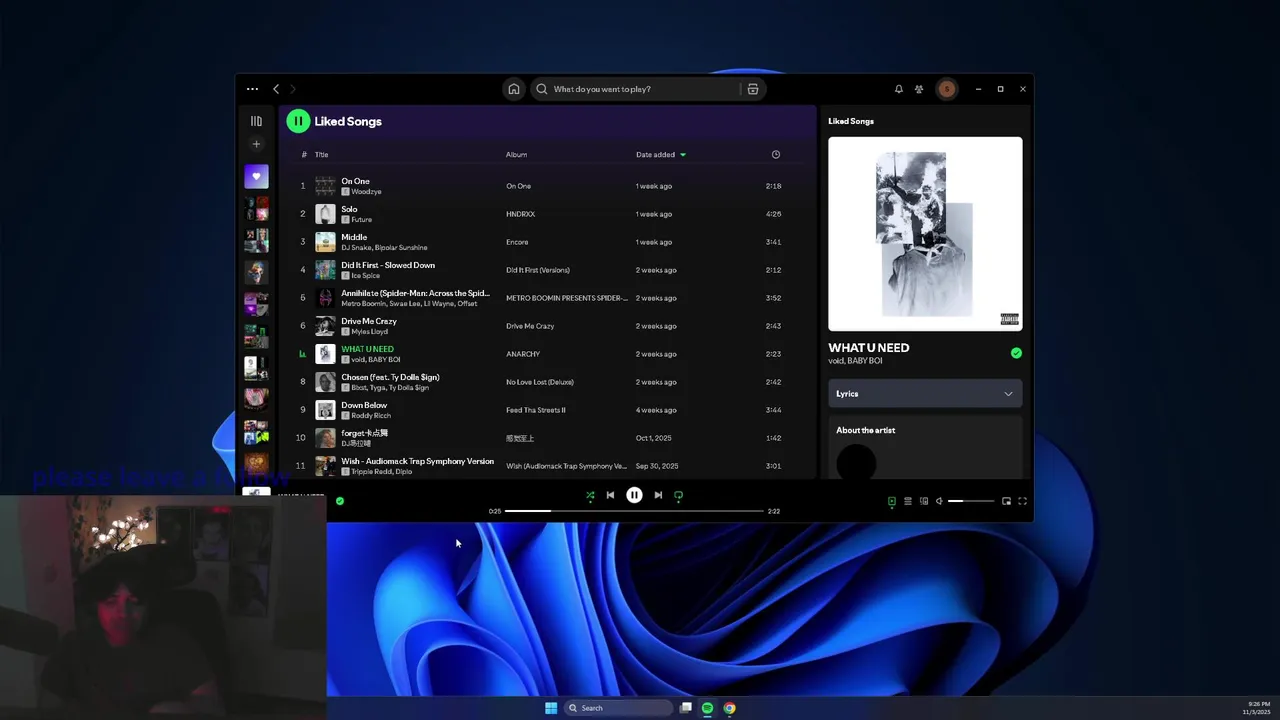Open Task View on taskbar

click(x=686, y=708)
